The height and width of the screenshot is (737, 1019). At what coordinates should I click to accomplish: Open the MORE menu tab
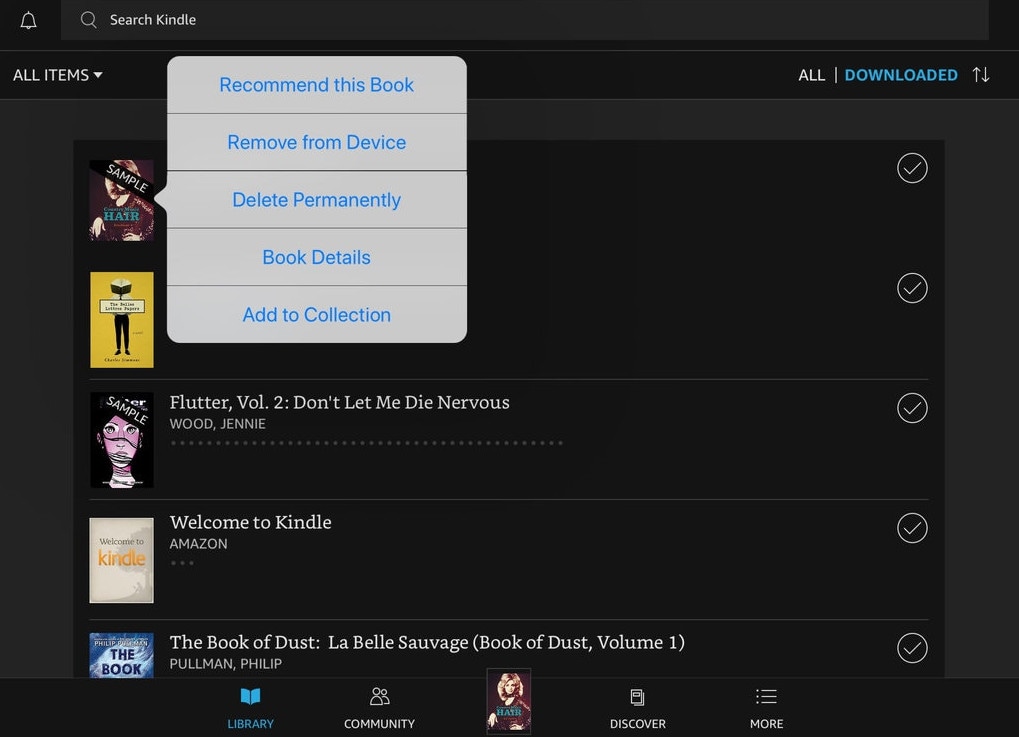(x=766, y=708)
